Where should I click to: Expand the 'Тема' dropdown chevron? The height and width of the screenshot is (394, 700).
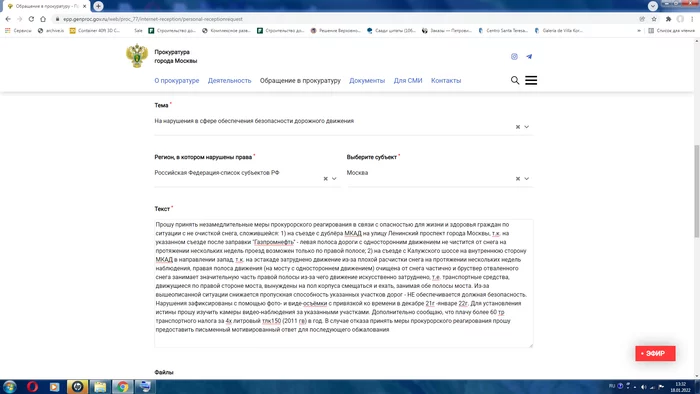point(527,127)
